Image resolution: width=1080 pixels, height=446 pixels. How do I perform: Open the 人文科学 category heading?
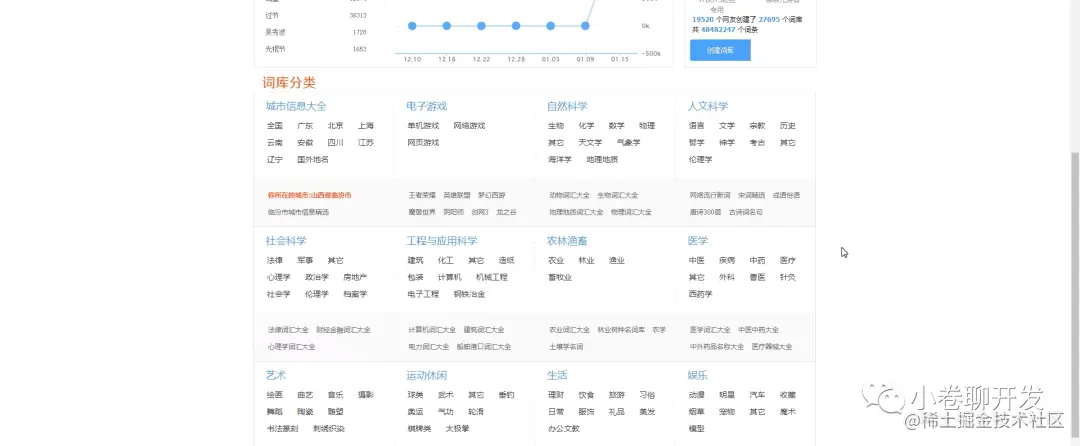(707, 106)
